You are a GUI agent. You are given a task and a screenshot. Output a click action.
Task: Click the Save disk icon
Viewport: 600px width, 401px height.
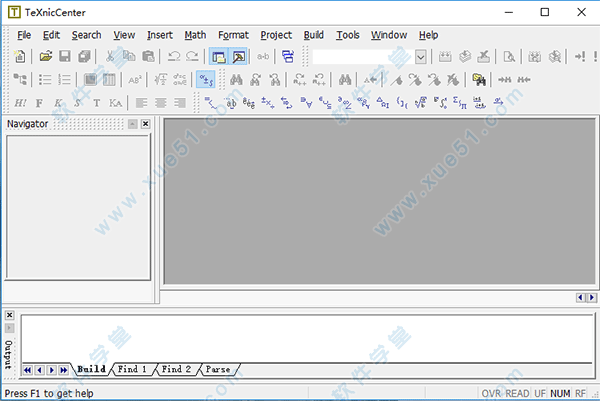[x=65, y=57]
